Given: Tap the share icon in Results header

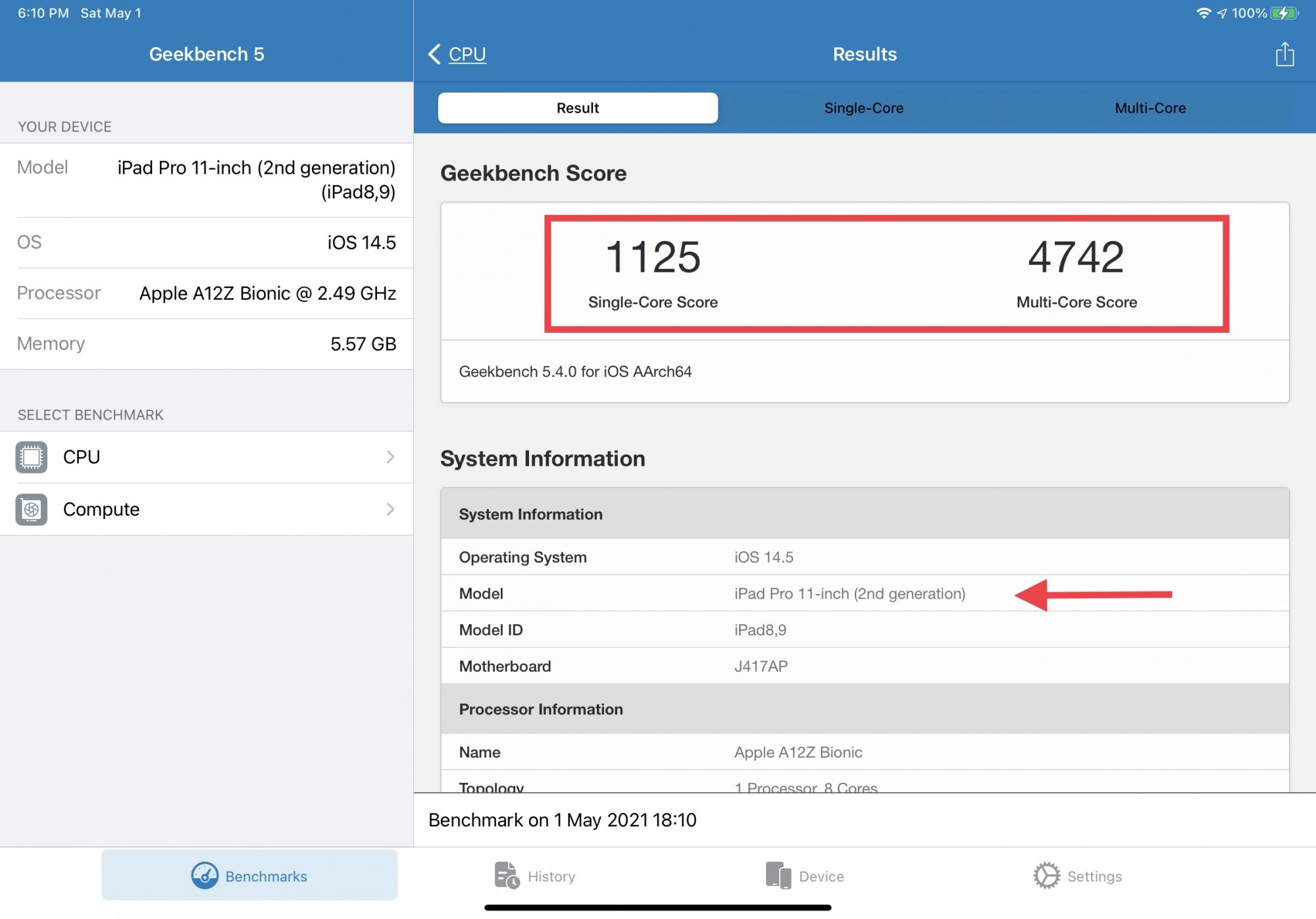Looking at the screenshot, I should click(x=1284, y=54).
